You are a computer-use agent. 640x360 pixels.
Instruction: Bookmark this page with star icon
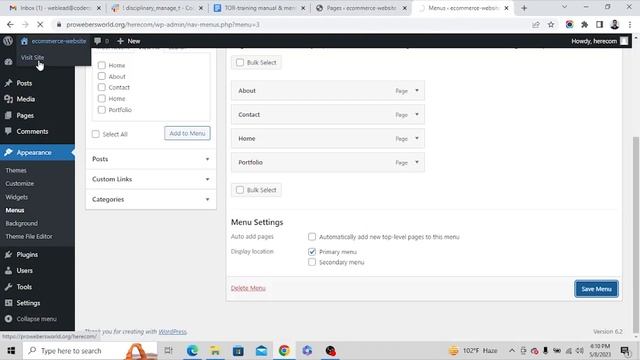click(x=551, y=24)
